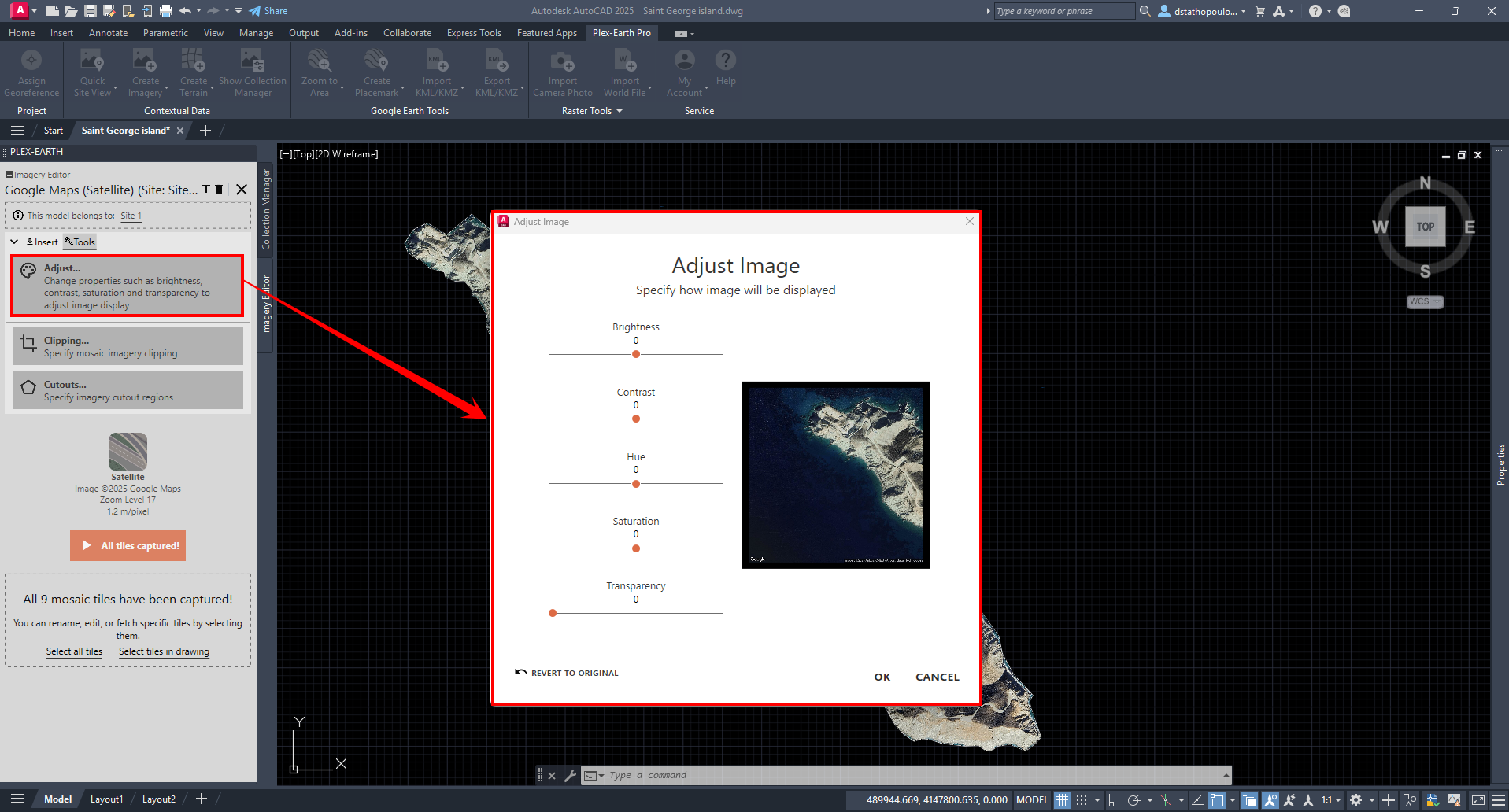Viewport: 1509px width, 812px height.
Task: Open the Snap mode dropdown arrow
Action: pos(1097,800)
